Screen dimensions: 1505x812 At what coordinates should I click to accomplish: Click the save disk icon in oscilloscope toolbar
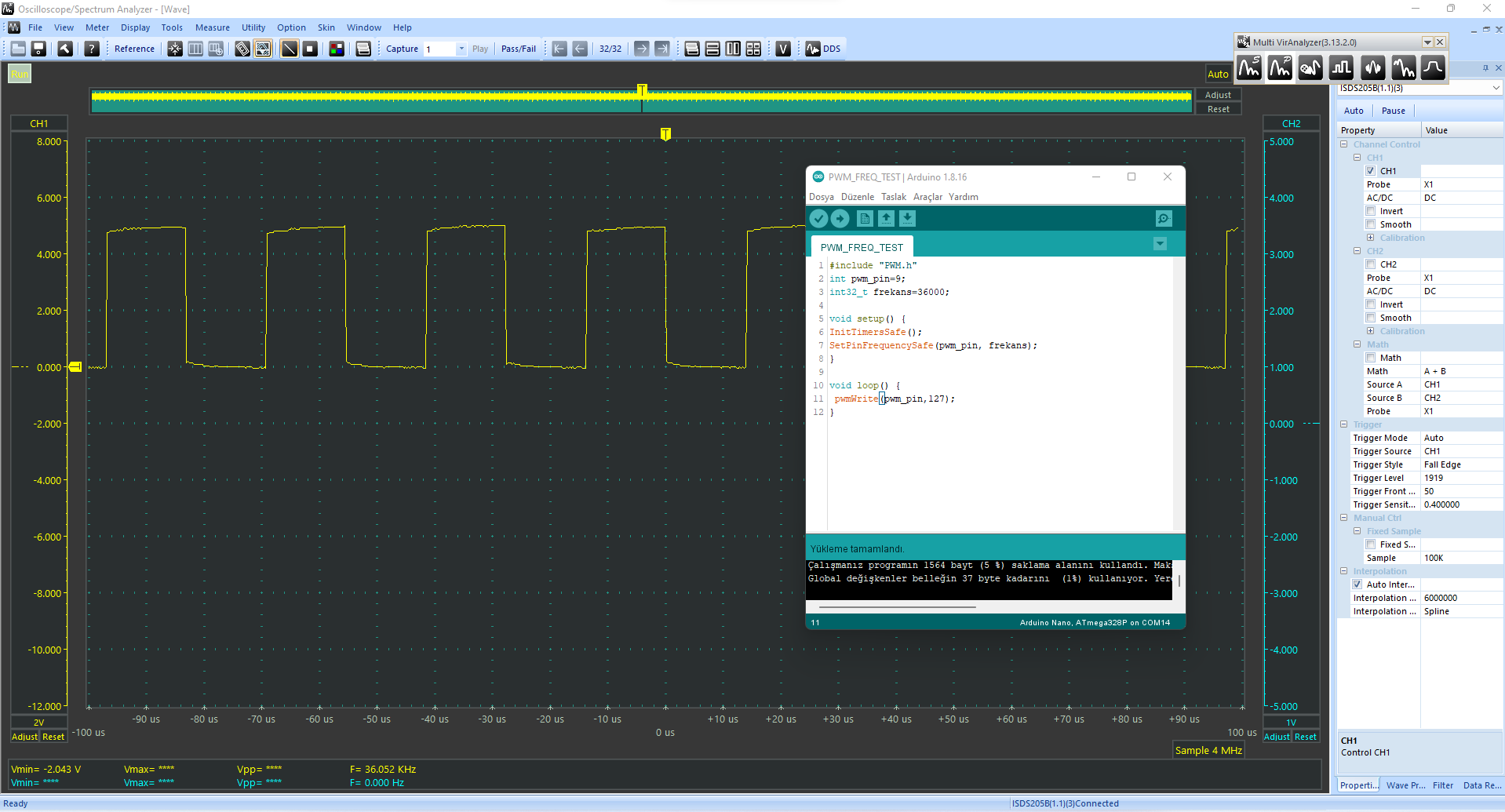[x=38, y=49]
